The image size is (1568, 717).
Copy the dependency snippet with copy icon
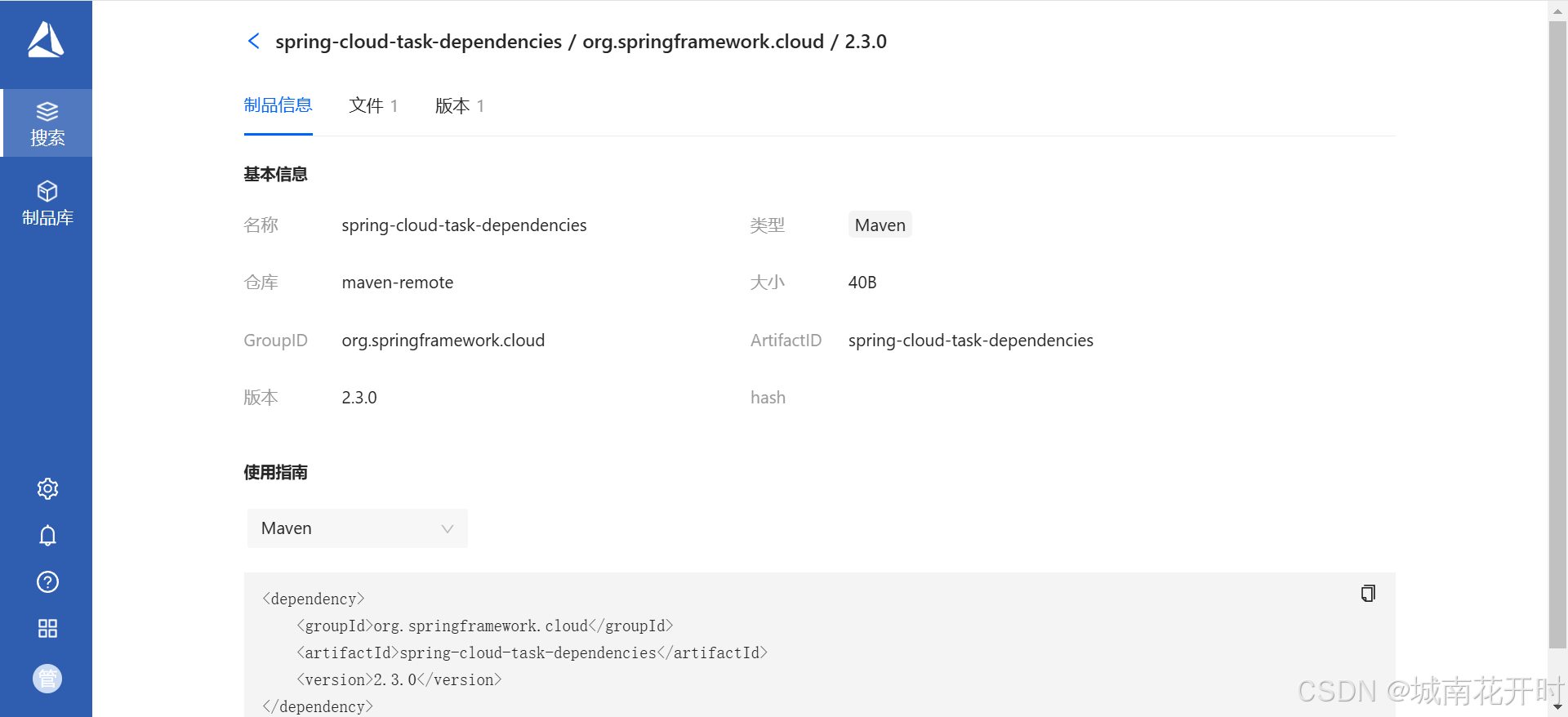point(1368,593)
